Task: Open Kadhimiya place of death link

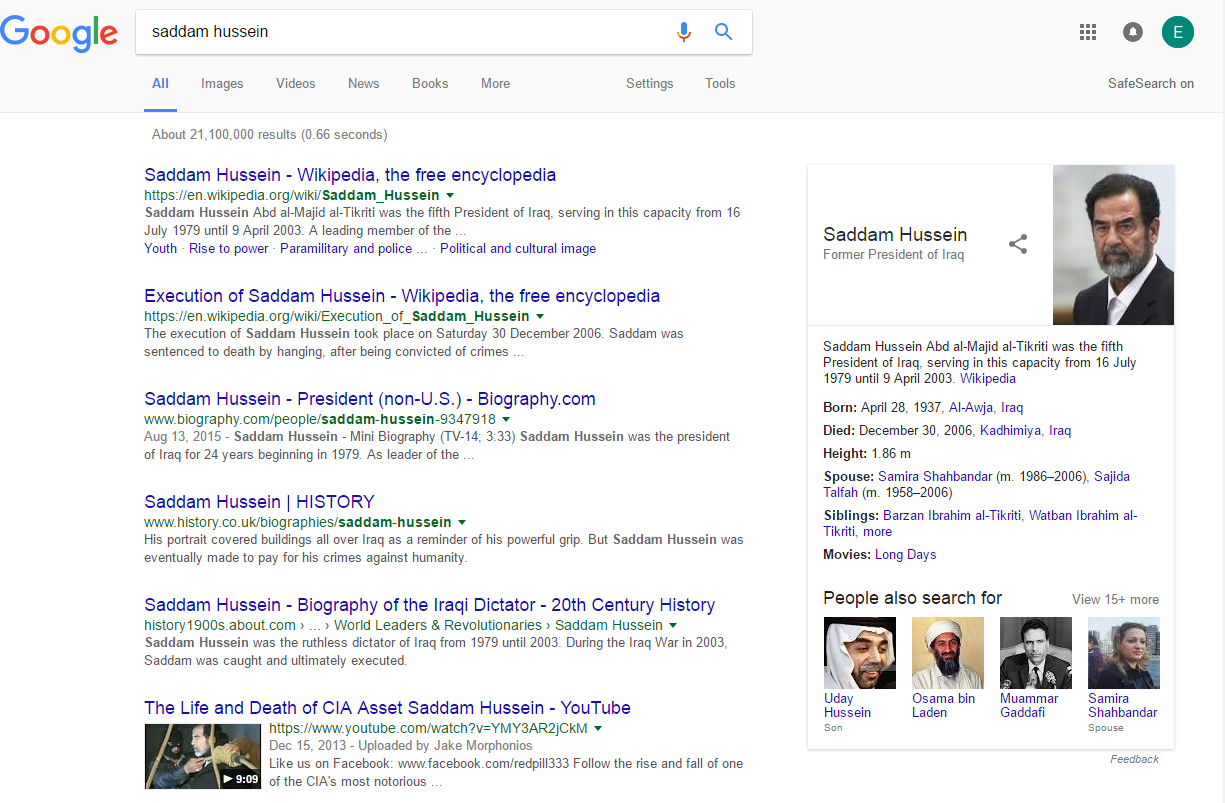Action: coord(1010,431)
